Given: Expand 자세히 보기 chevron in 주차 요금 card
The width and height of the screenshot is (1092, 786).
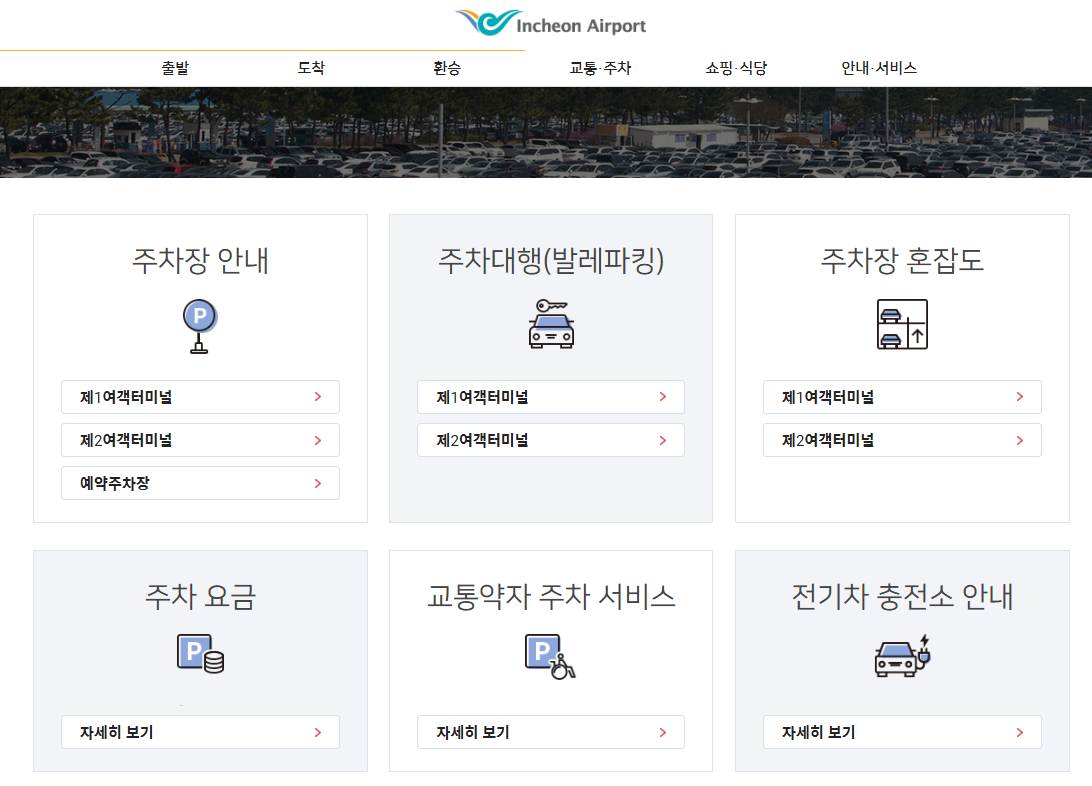Looking at the screenshot, I should (x=320, y=732).
